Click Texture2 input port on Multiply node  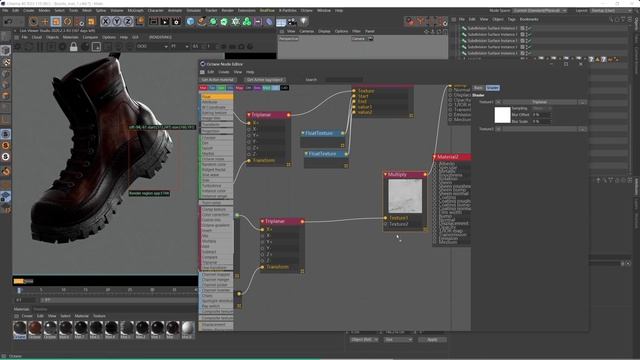(385, 224)
